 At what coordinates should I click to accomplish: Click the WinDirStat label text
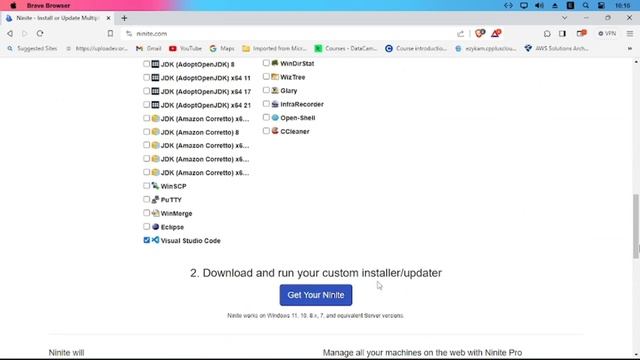point(297,63)
